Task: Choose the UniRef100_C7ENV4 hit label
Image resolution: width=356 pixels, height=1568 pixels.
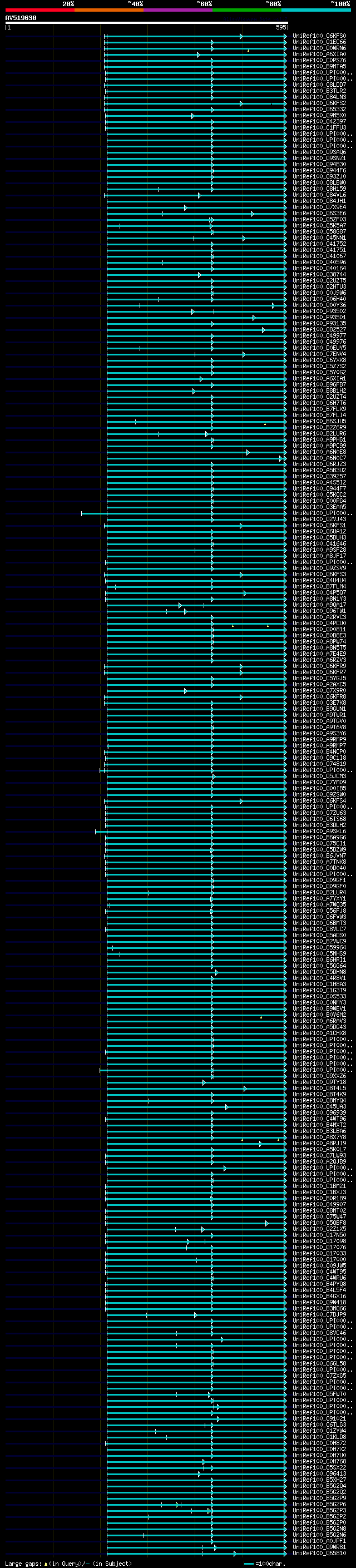Action: pos(319,354)
